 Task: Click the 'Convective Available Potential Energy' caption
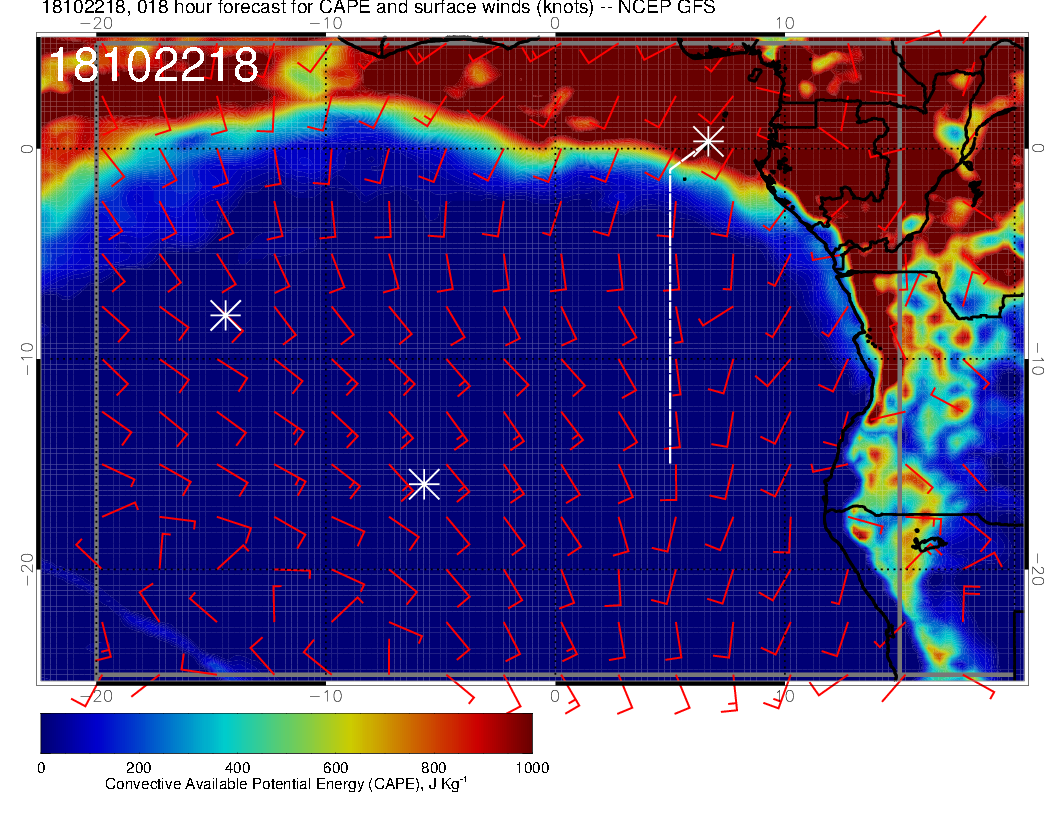[x=286, y=784]
